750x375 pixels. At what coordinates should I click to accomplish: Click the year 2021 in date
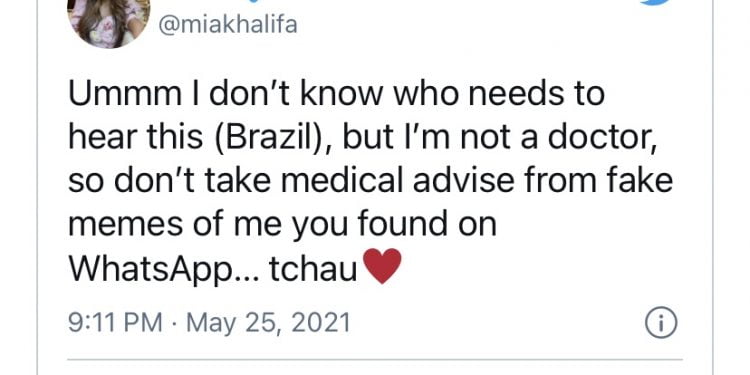[321, 323]
